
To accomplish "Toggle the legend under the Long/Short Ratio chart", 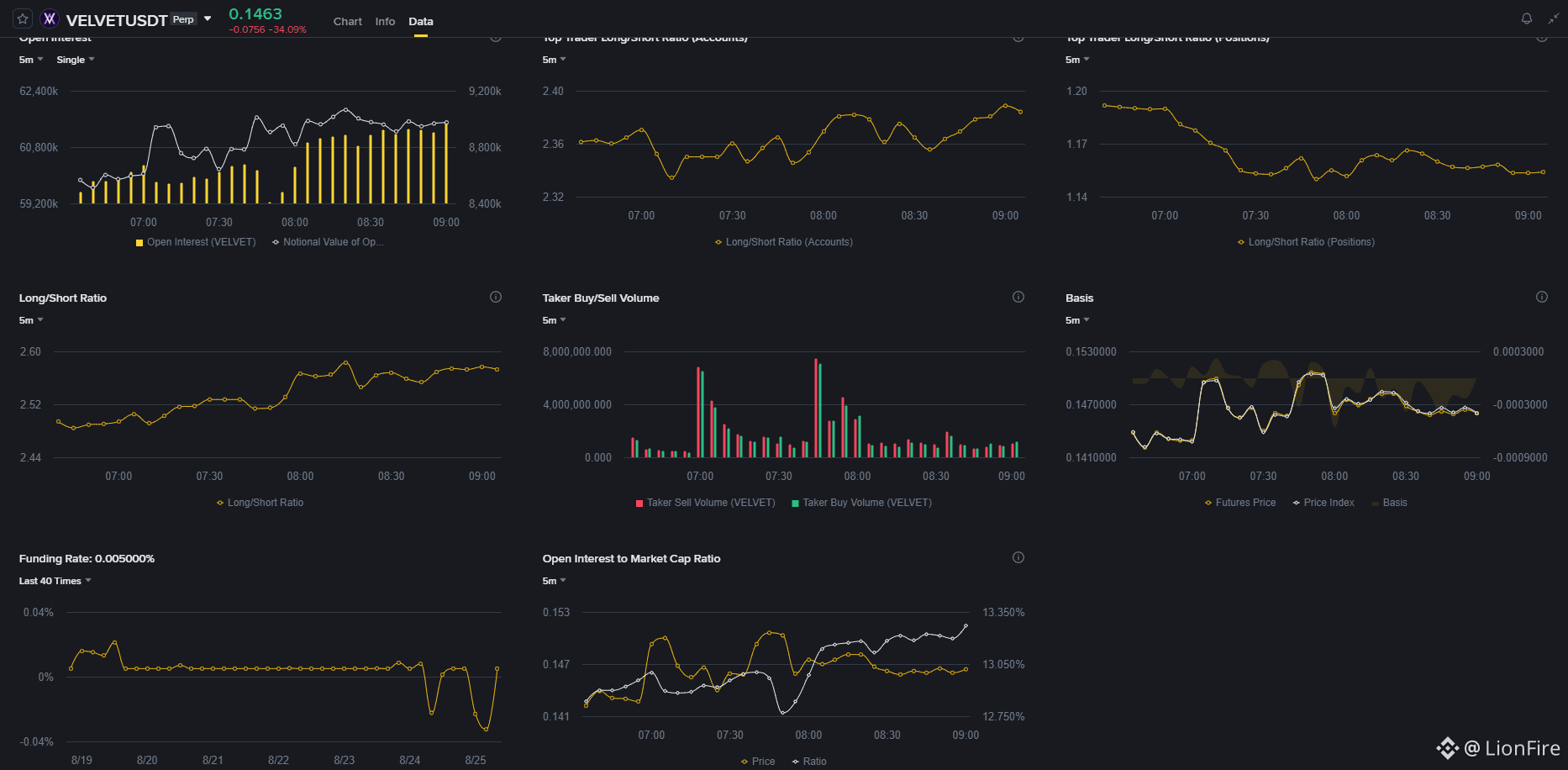I will coord(260,503).
